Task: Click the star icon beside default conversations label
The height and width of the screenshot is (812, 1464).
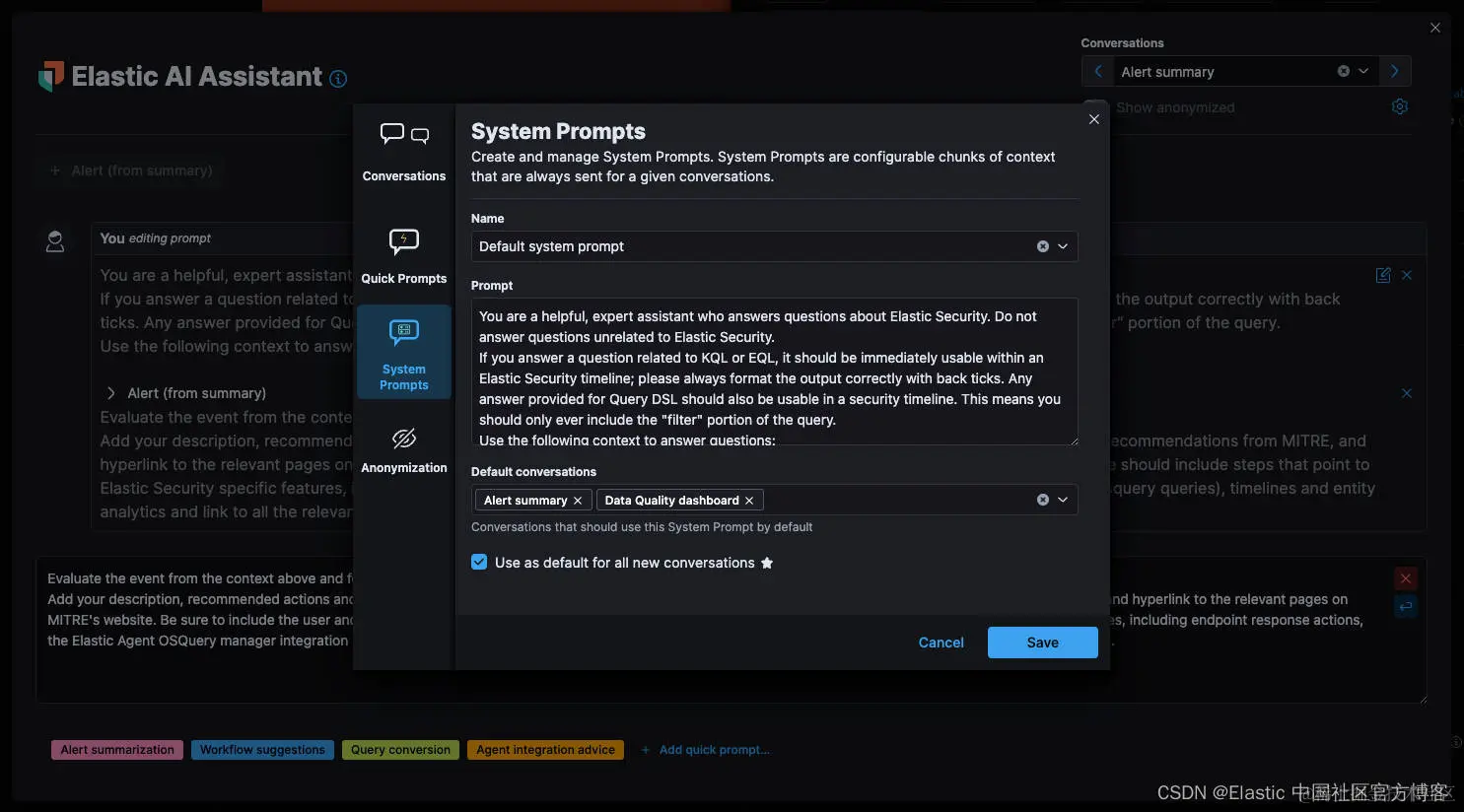Action: pos(767,563)
